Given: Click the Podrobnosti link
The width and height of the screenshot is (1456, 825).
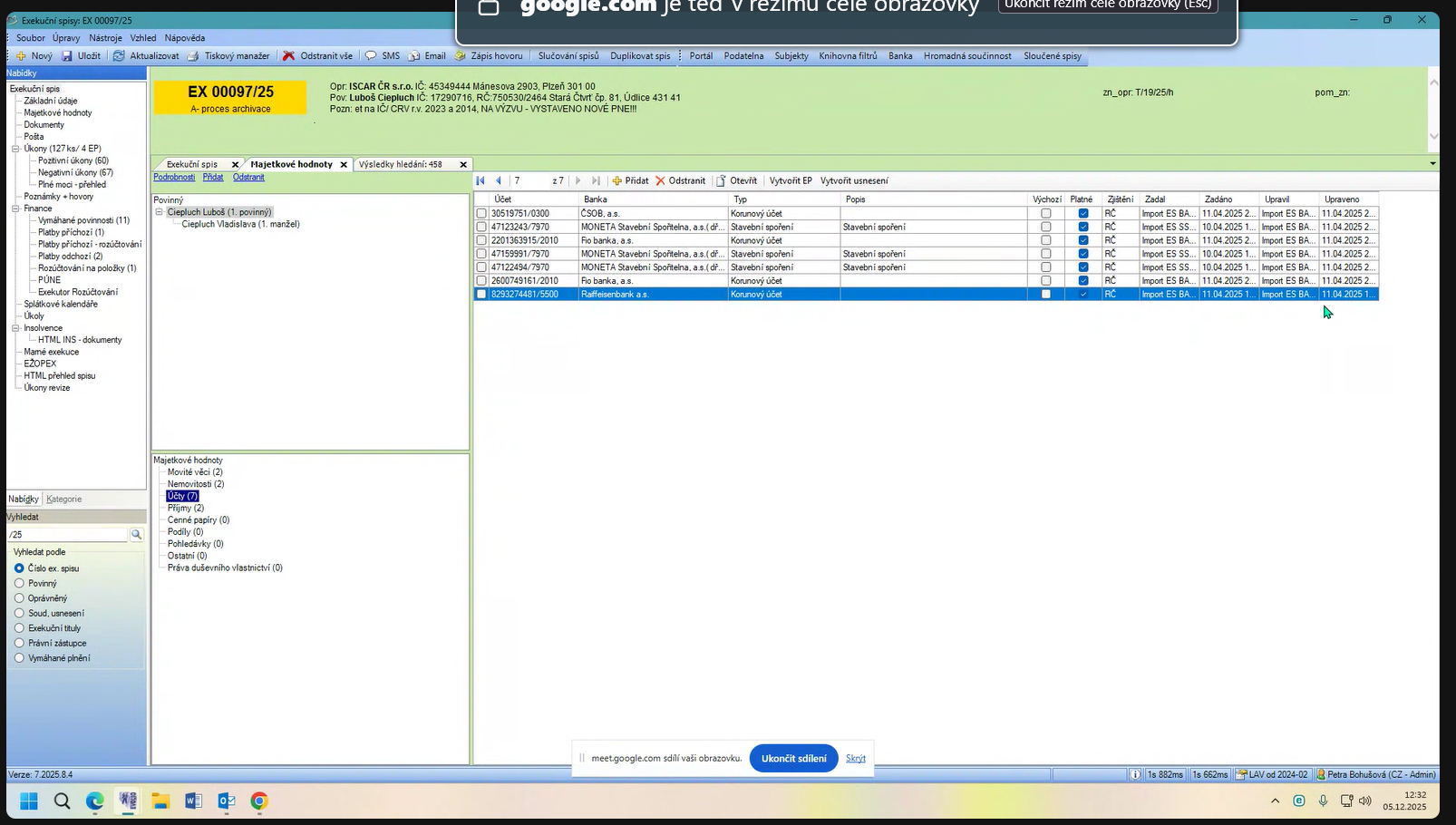Looking at the screenshot, I should tap(174, 178).
